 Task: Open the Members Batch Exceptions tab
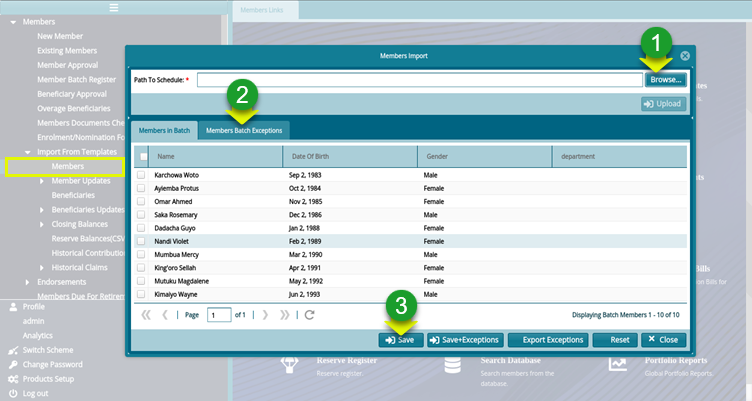(244, 130)
